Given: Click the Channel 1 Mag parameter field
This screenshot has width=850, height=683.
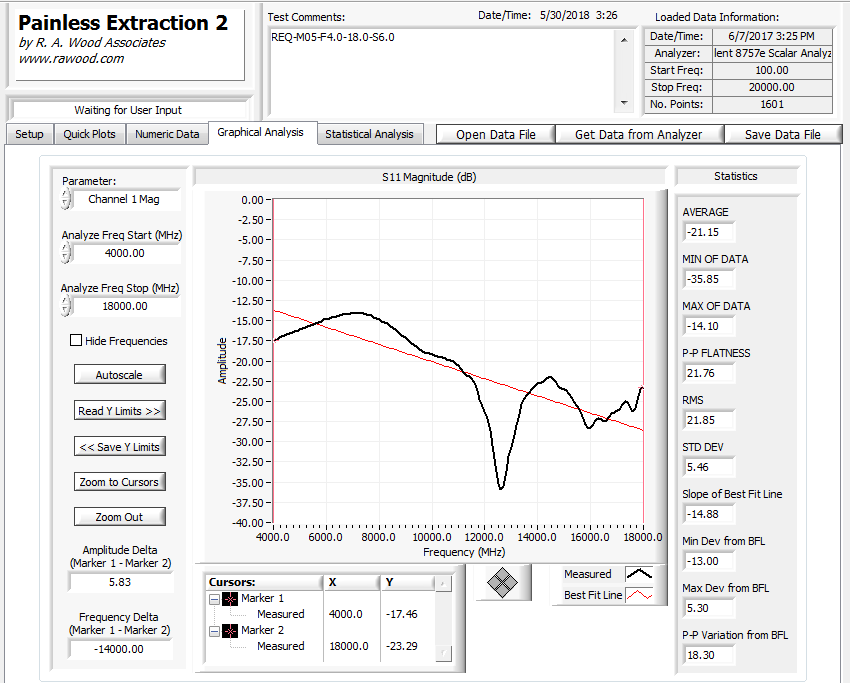Looking at the screenshot, I should click(x=125, y=199).
